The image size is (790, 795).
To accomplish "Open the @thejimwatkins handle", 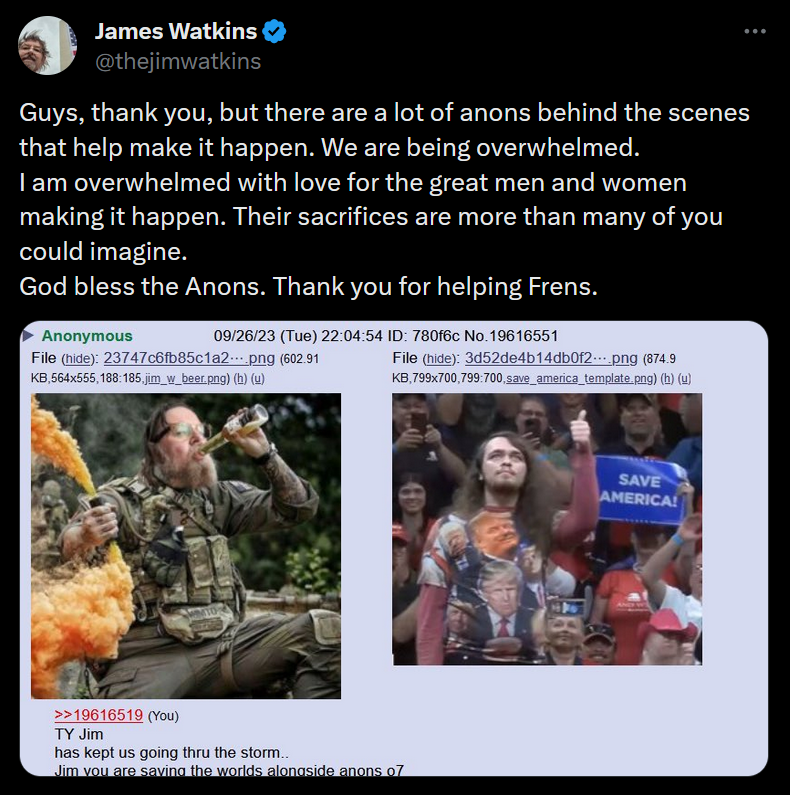I will (x=178, y=61).
